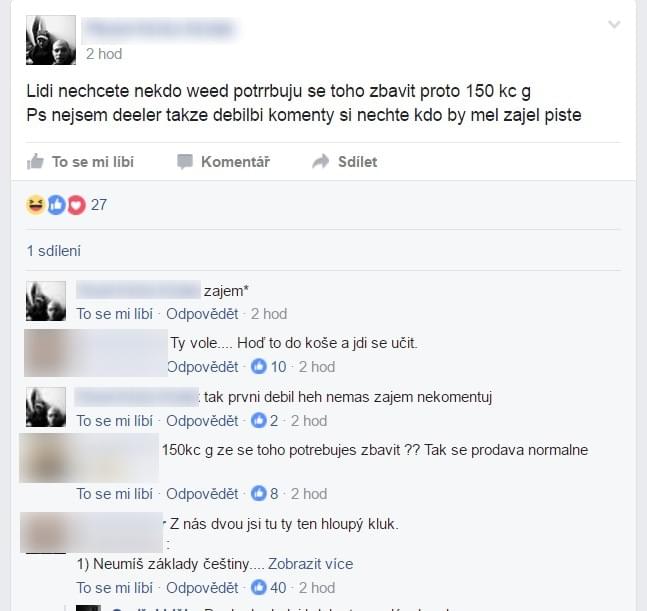This screenshot has height=611, width=647.
Task: Open the "1 sdílení" shares link
Action: [x=54, y=251]
